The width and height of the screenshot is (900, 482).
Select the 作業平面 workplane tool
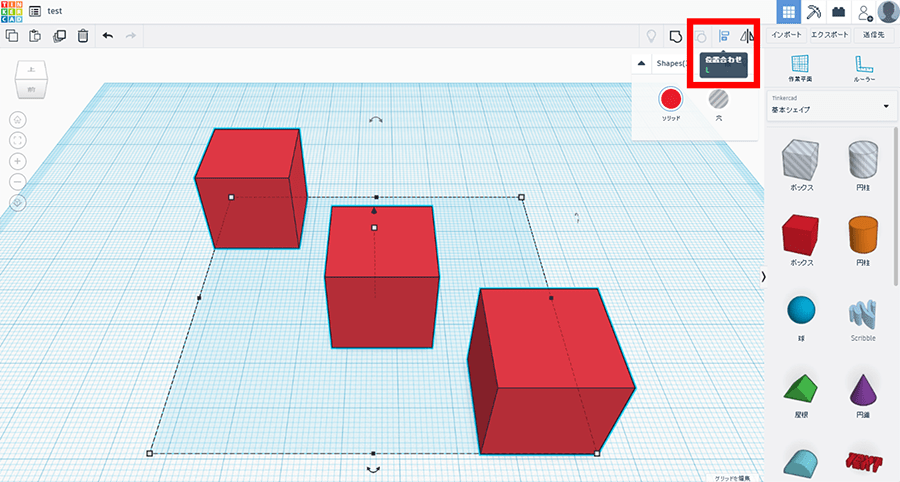(x=800, y=68)
